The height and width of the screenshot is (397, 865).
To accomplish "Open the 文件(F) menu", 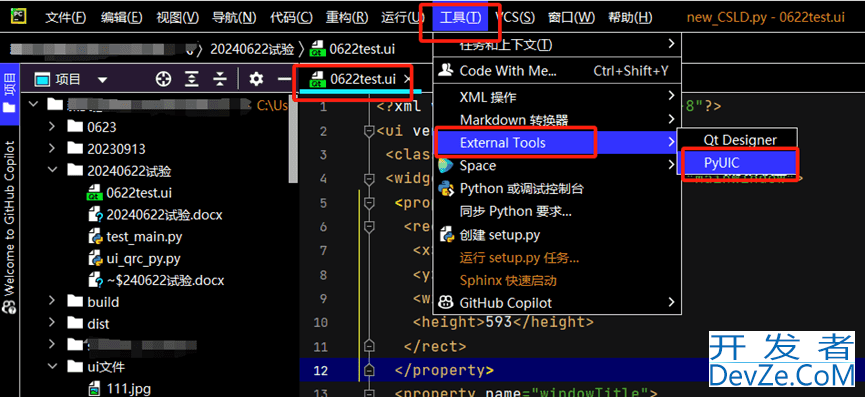I will coord(66,17).
